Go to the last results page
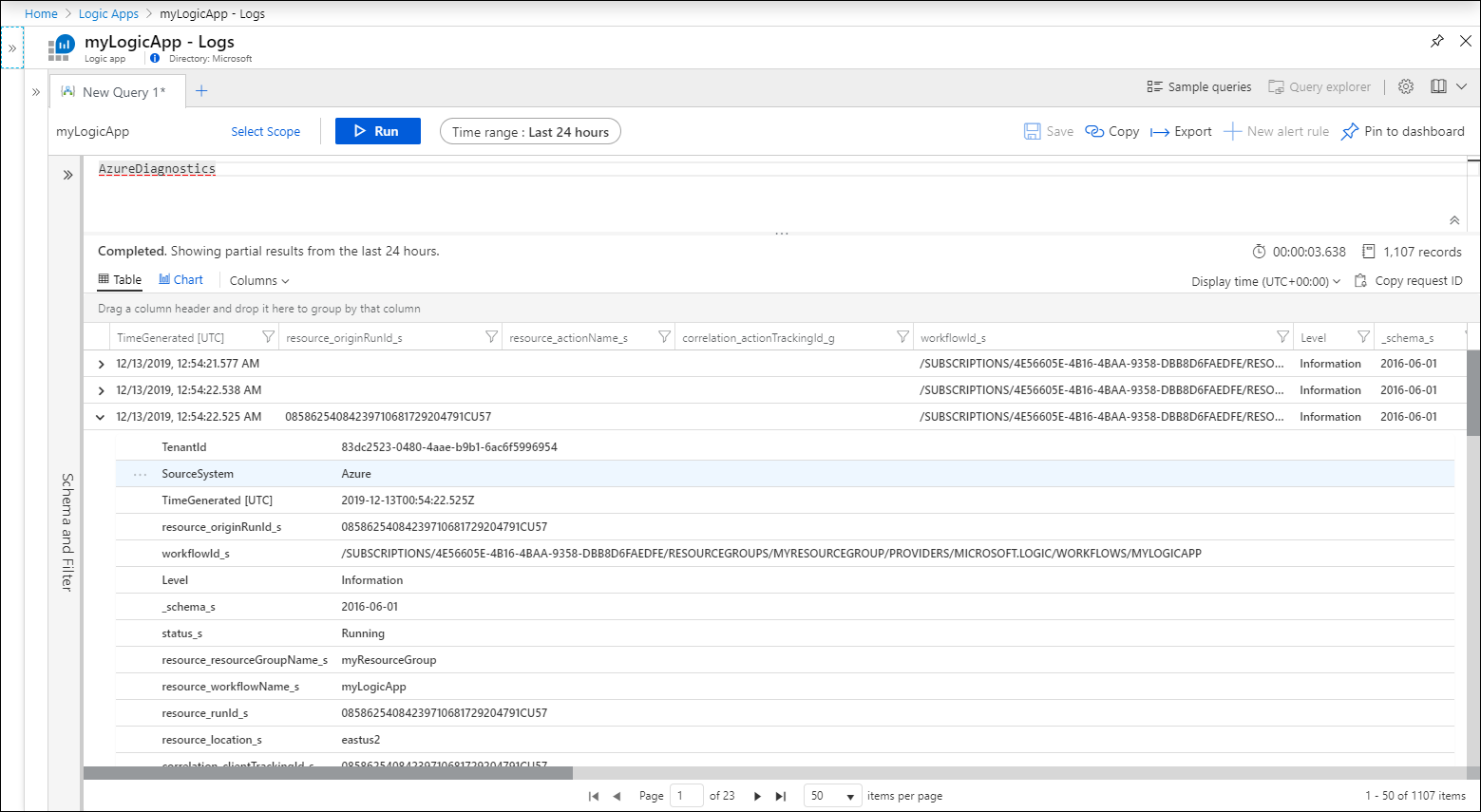This screenshot has height=812, width=1481. (x=781, y=796)
